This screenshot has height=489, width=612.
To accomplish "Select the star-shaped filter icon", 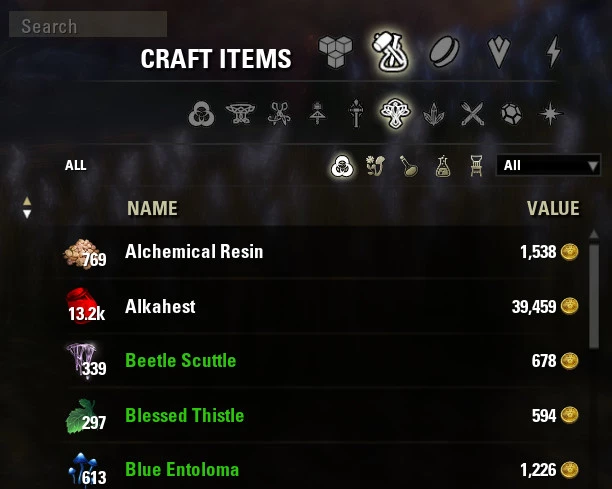I will pyautogui.click(x=550, y=114).
